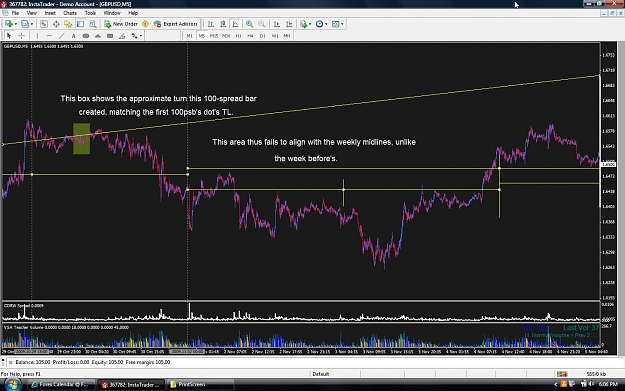This screenshot has width=625, height=391.
Task: Select the Trendline drawing tool
Action: [61, 36]
